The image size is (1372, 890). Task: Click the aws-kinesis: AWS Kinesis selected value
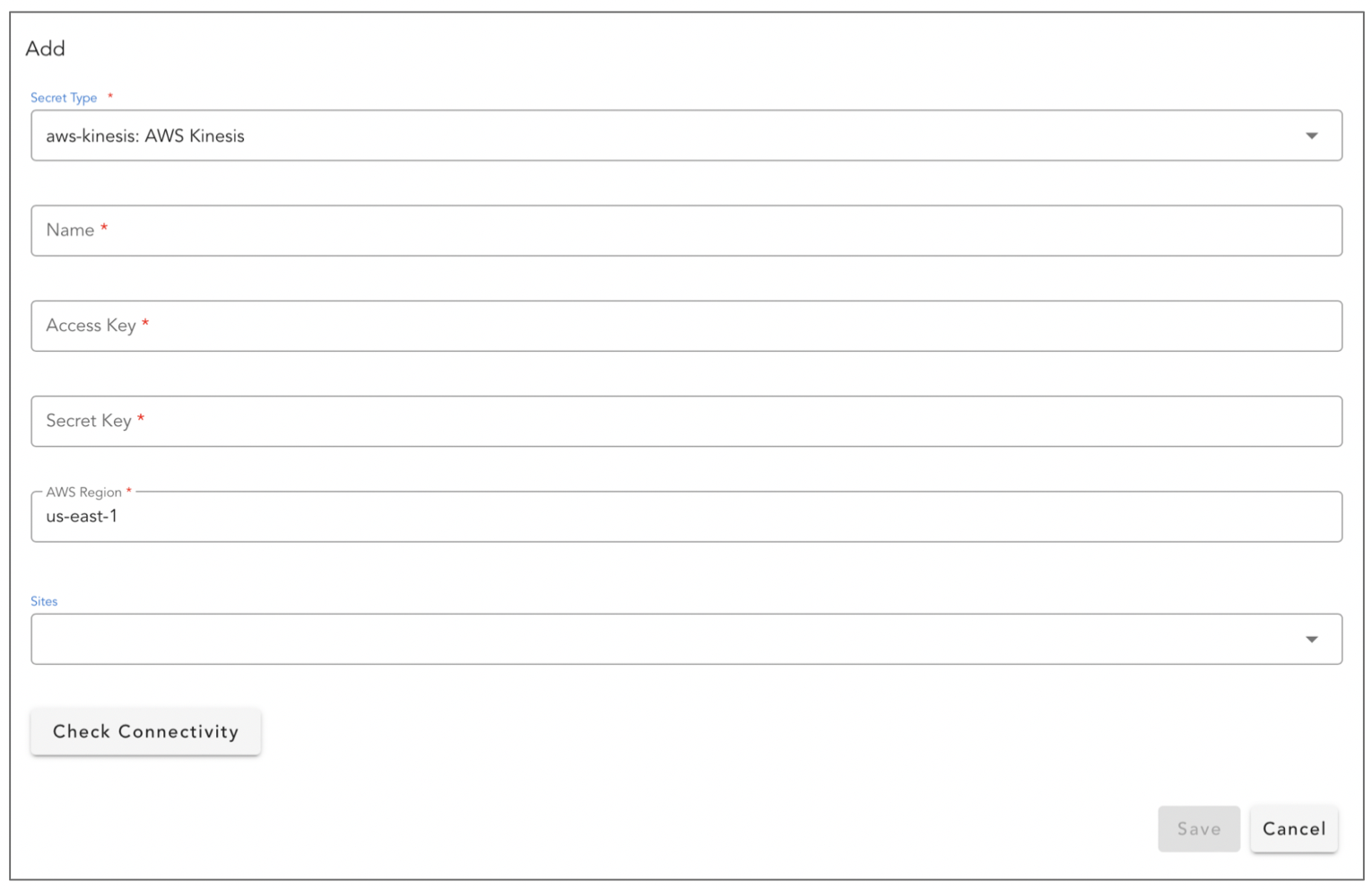tap(145, 135)
